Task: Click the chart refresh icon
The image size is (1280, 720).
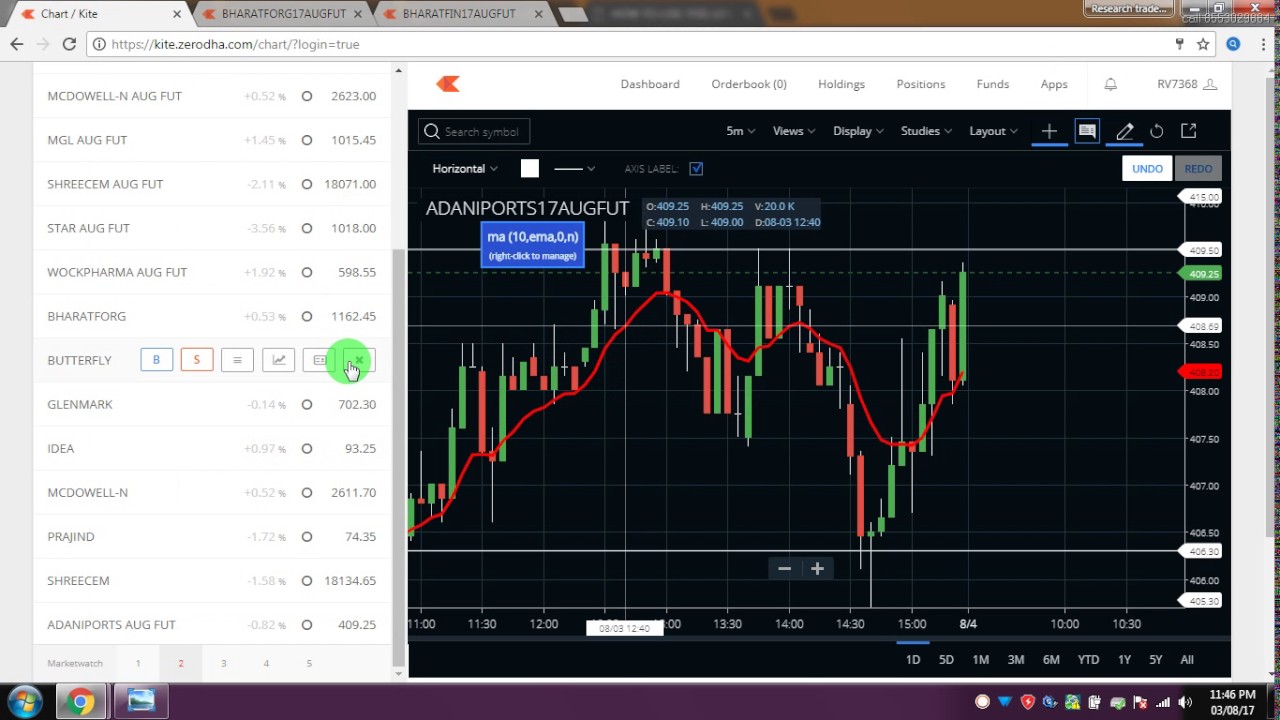Action: (x=1157, y=131)
